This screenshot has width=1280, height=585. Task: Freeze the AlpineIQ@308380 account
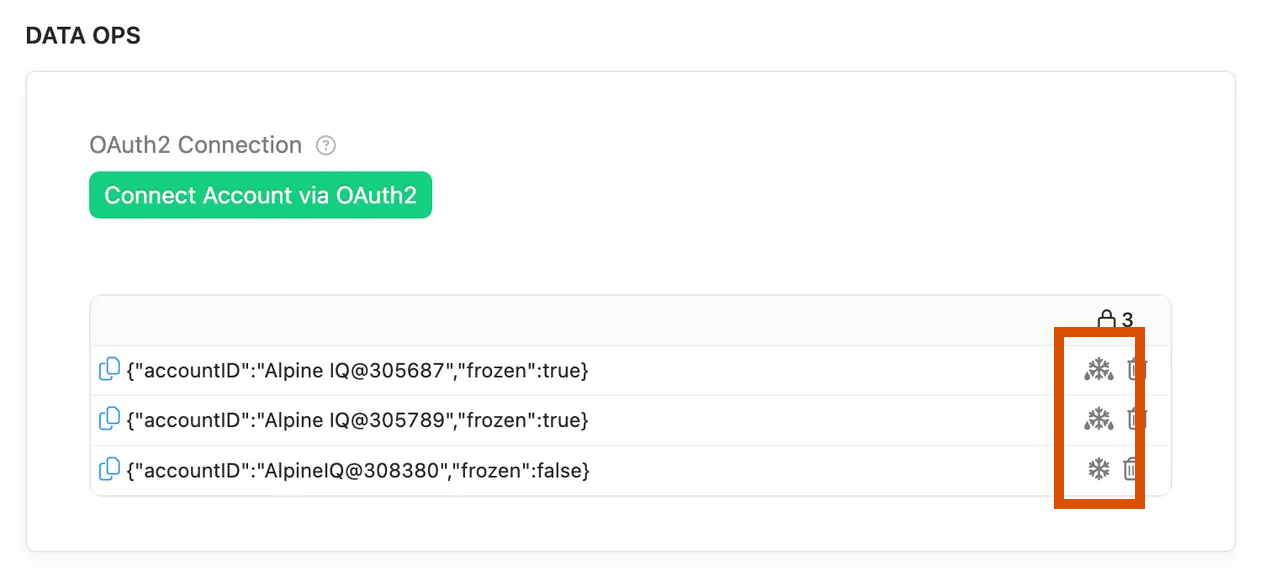pos(1097,470)
